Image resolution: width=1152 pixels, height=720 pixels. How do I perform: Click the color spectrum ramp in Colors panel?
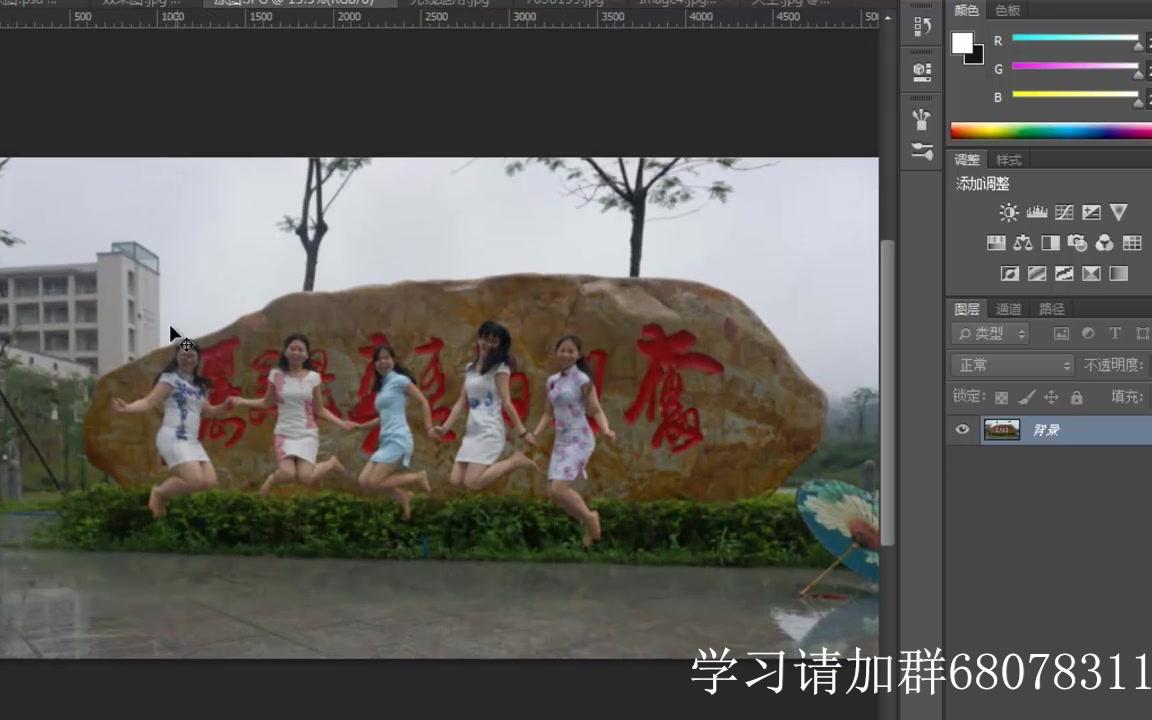[x=1045, y=128]
